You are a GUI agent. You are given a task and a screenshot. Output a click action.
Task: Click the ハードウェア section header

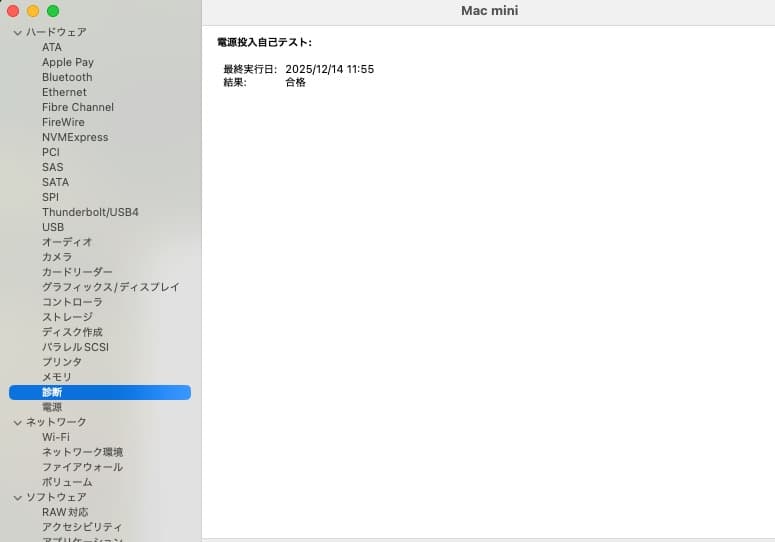(56, 32)
